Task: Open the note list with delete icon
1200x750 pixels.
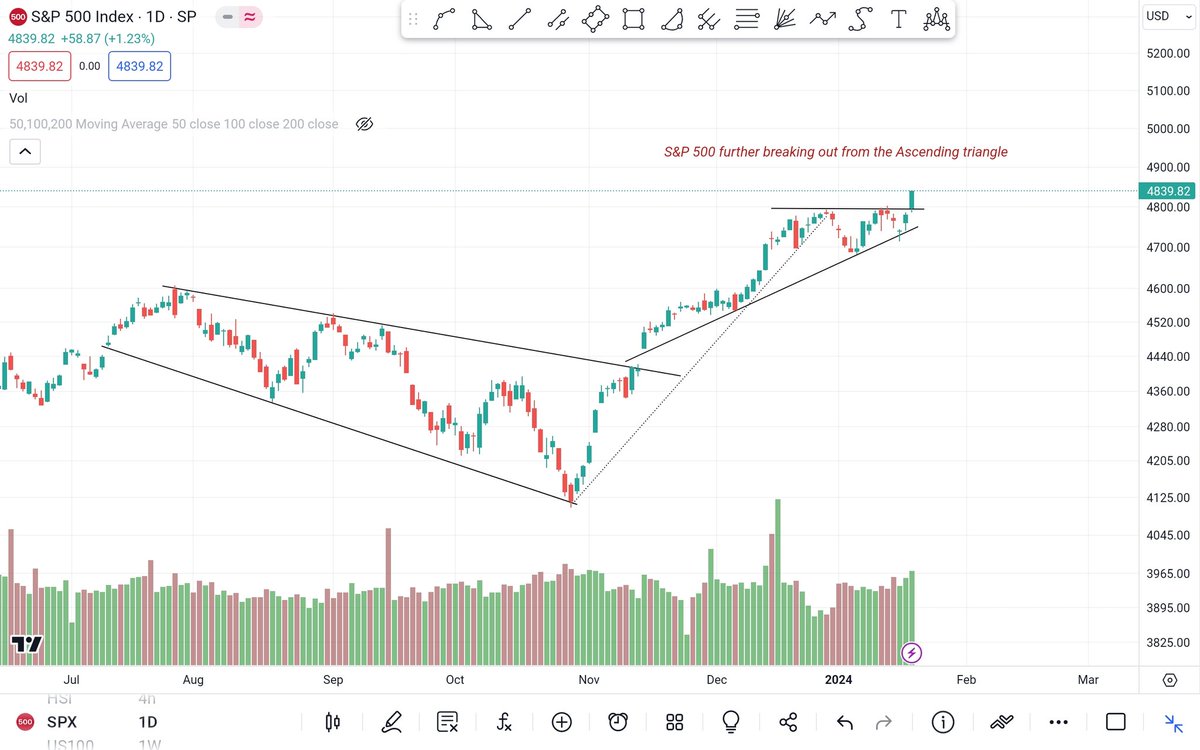Action: (x=448, y=722)
